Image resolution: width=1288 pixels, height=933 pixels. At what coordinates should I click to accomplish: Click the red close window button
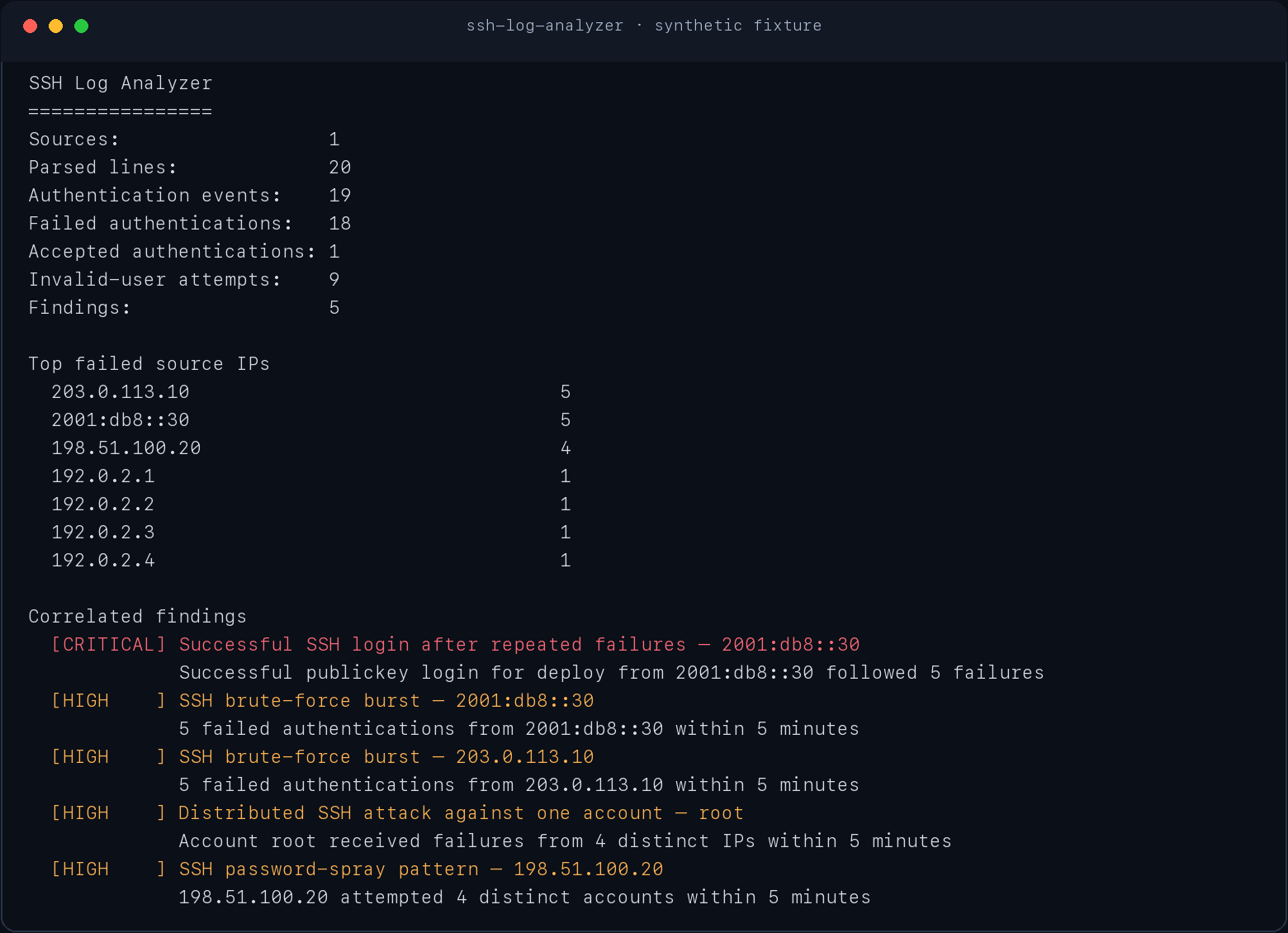(31, 26)
